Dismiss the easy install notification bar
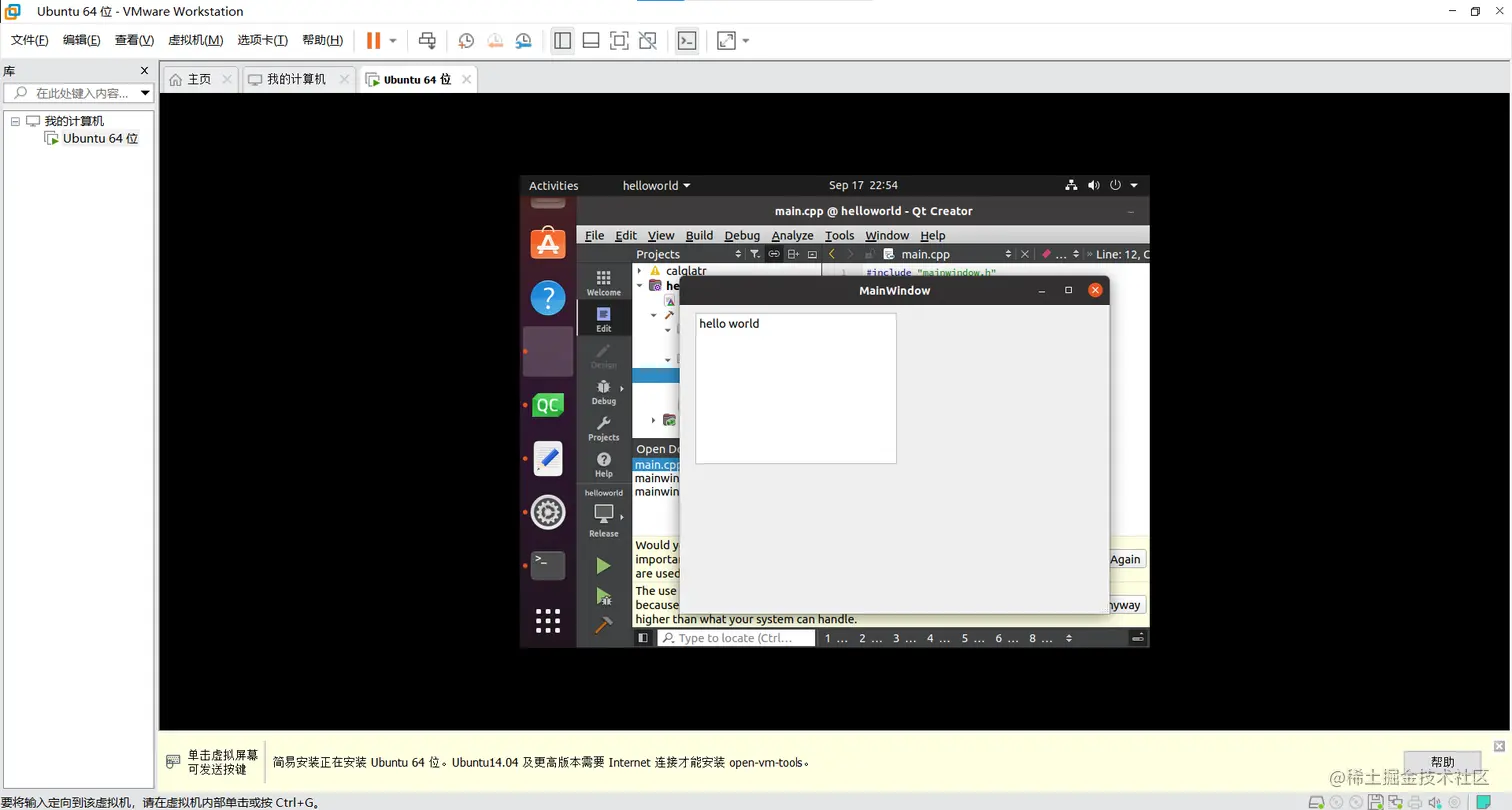The width and height of the screenshot is (1512, 810). pos(1499,746)
